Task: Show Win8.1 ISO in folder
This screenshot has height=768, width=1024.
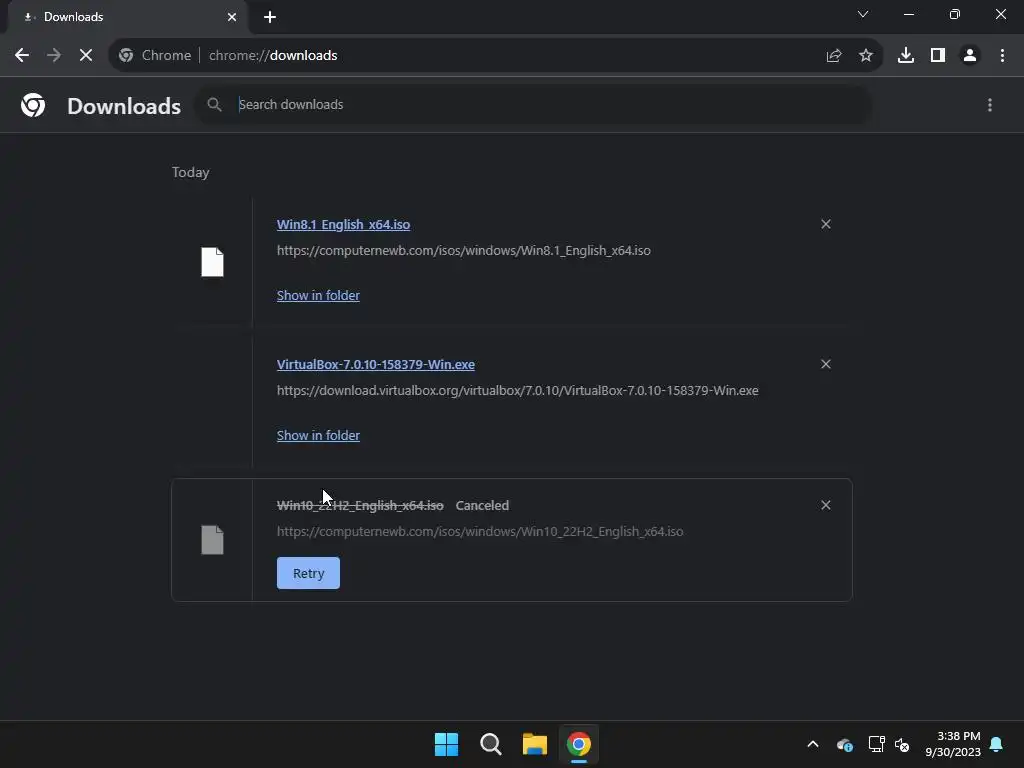Action: pyautogui.click(x=318, y=295)
